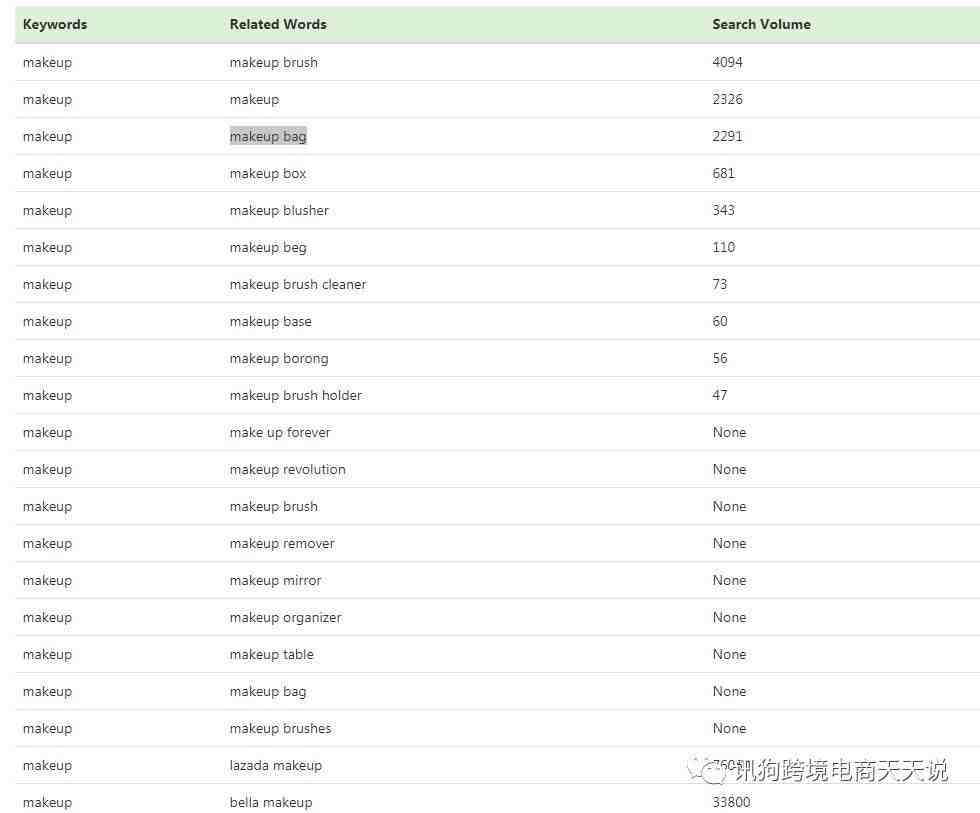Select the makeup blusher entry
The height and width of the screenshot is (813, 980).
279,210
